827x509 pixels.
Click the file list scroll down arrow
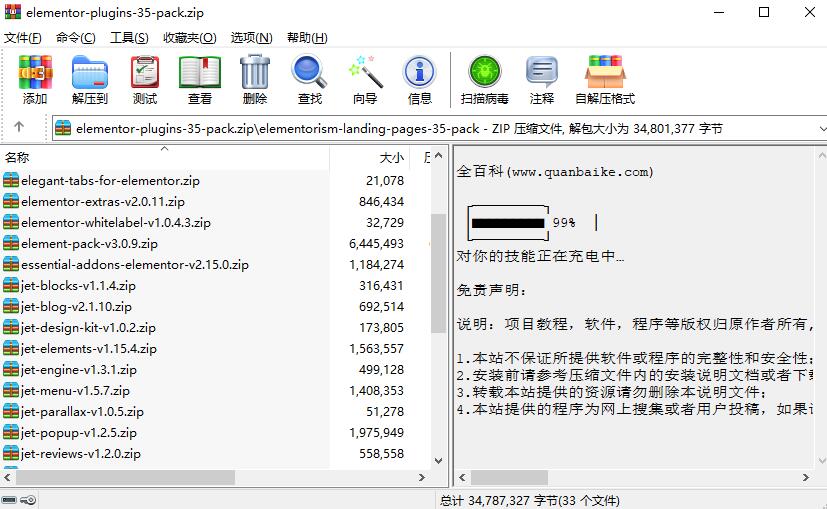click(x=438, y=460)
